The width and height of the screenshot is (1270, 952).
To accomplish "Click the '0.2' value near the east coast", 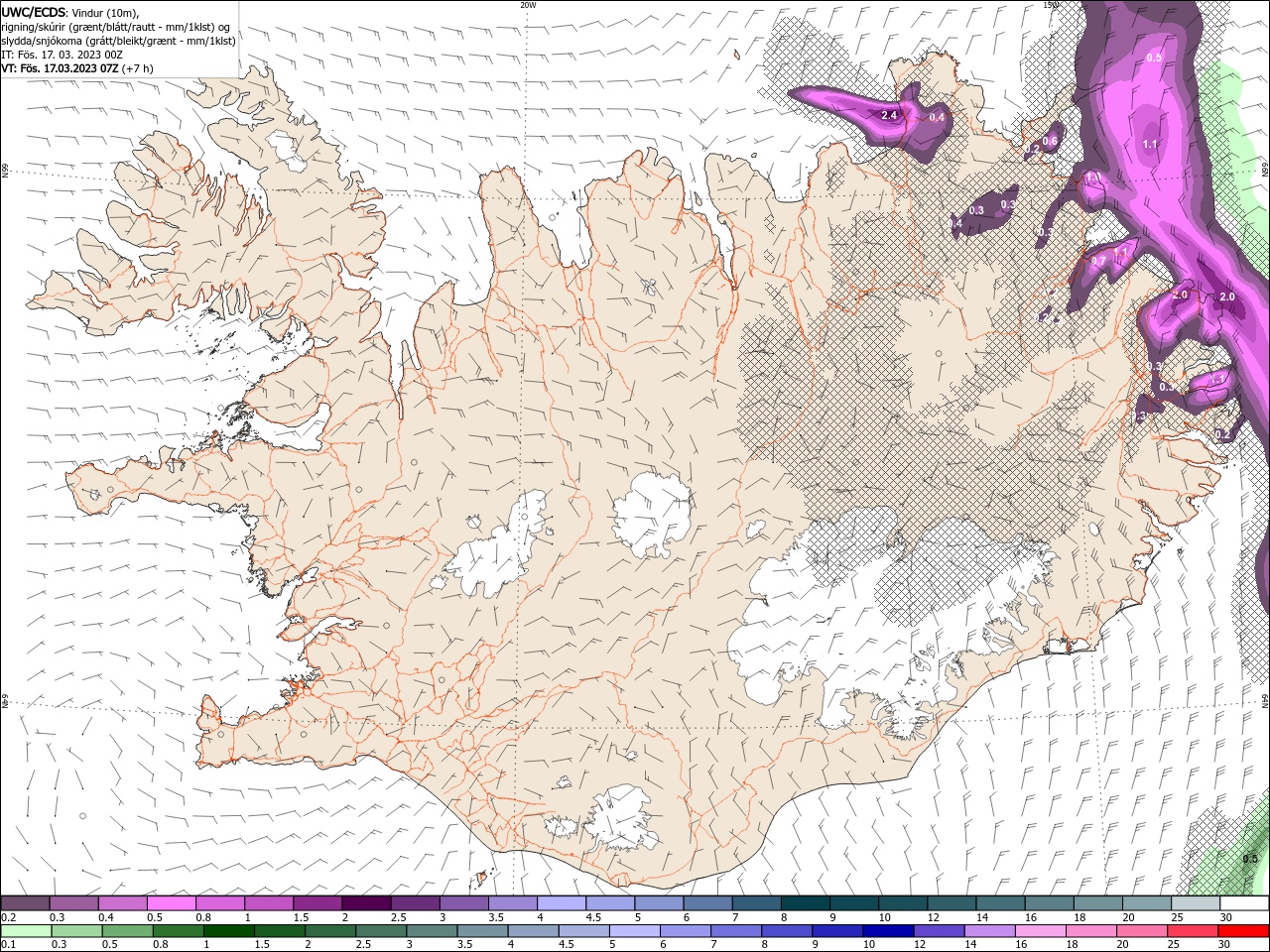I will pos(1222,434).
